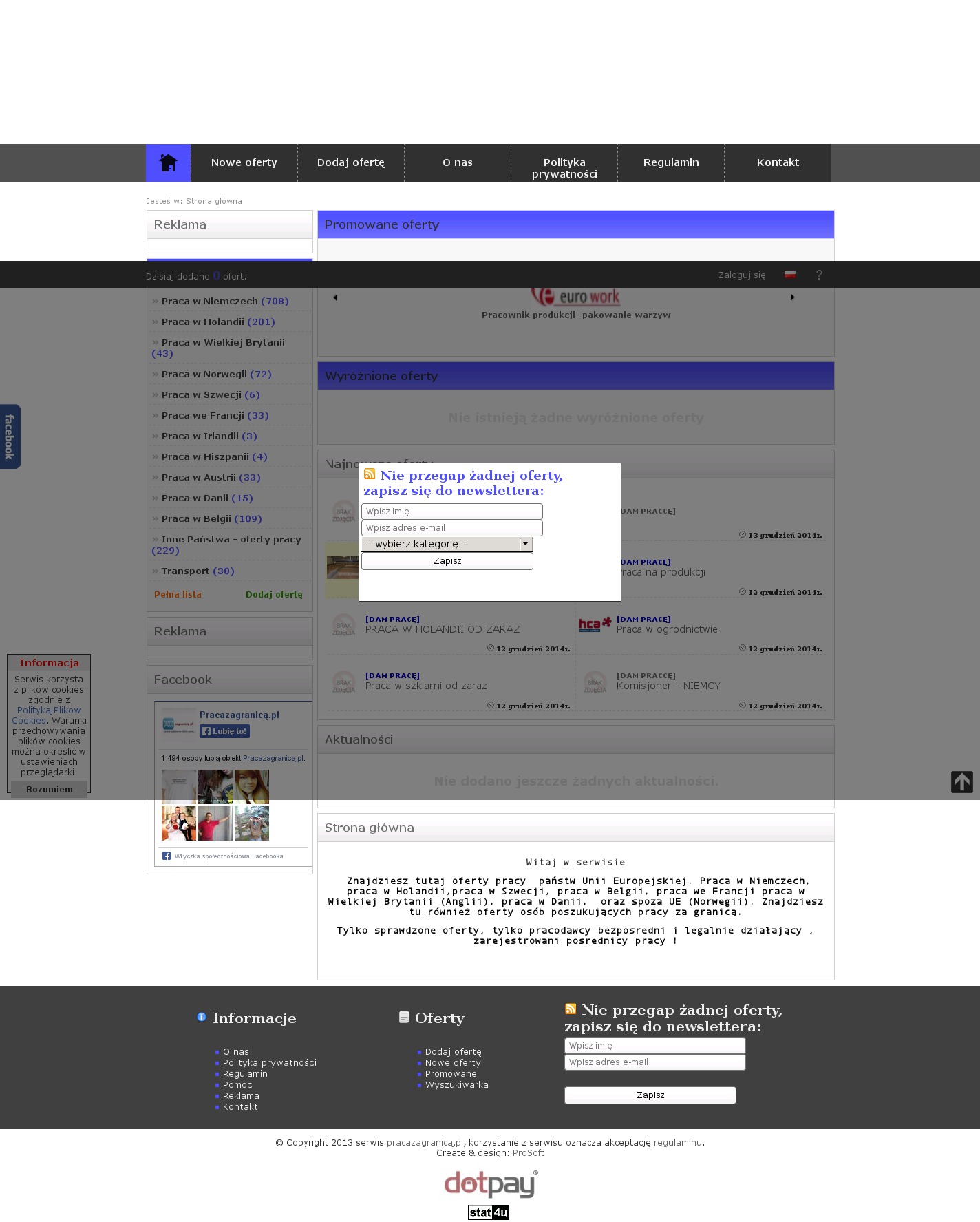Click the Facebook 'Lubię to!' like button
The image size is (980, 1222).
click(224, 731)
